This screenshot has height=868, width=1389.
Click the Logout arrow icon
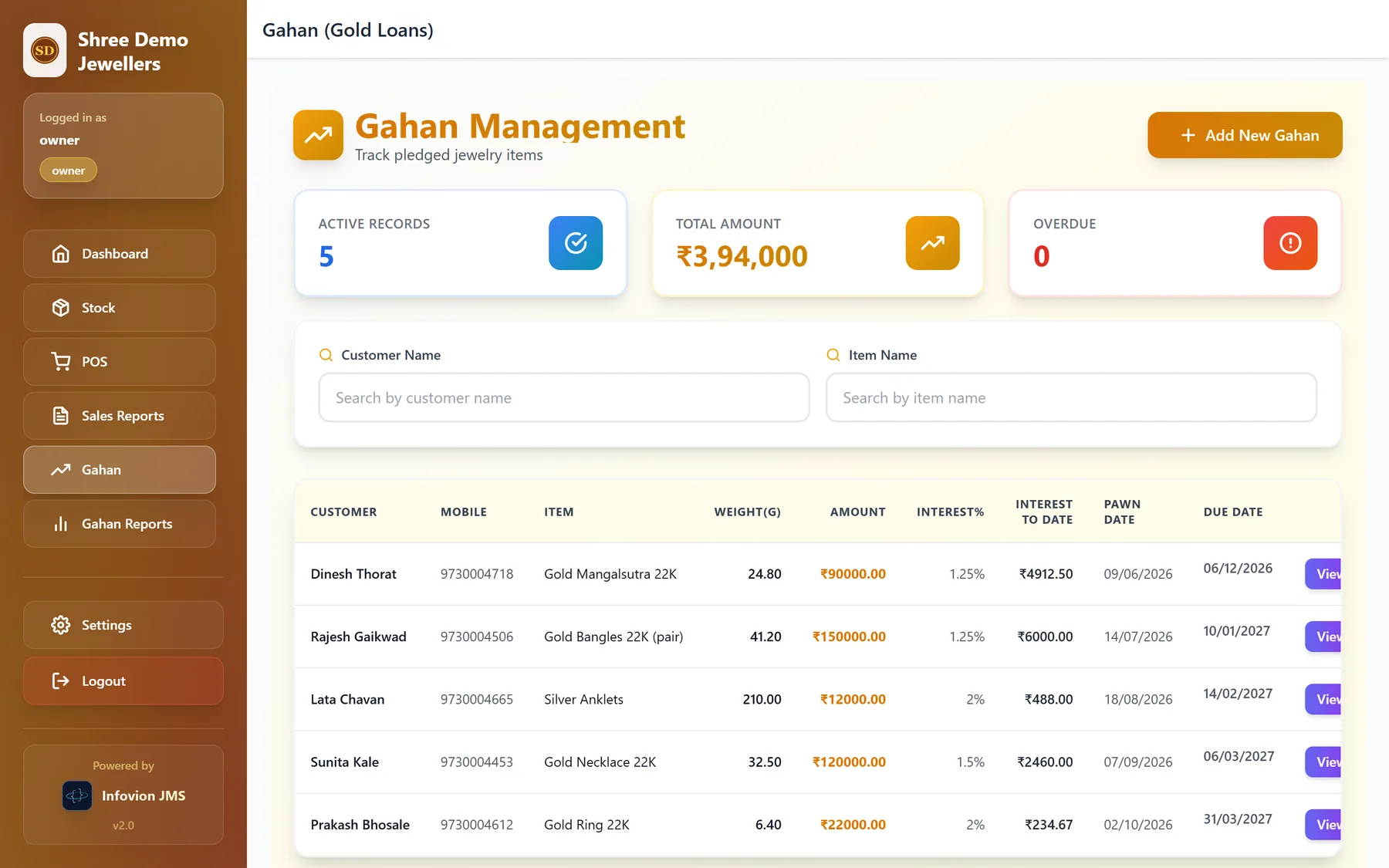click(x=60, y=681)
